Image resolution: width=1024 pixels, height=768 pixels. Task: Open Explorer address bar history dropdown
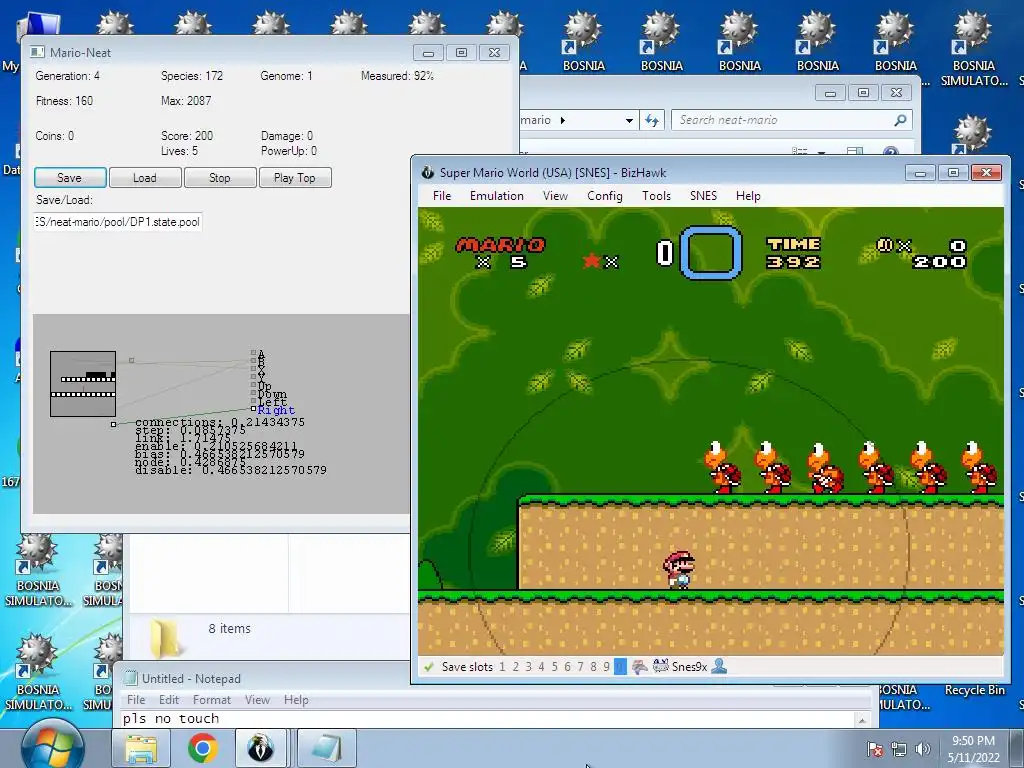click(x=629, y=120)
